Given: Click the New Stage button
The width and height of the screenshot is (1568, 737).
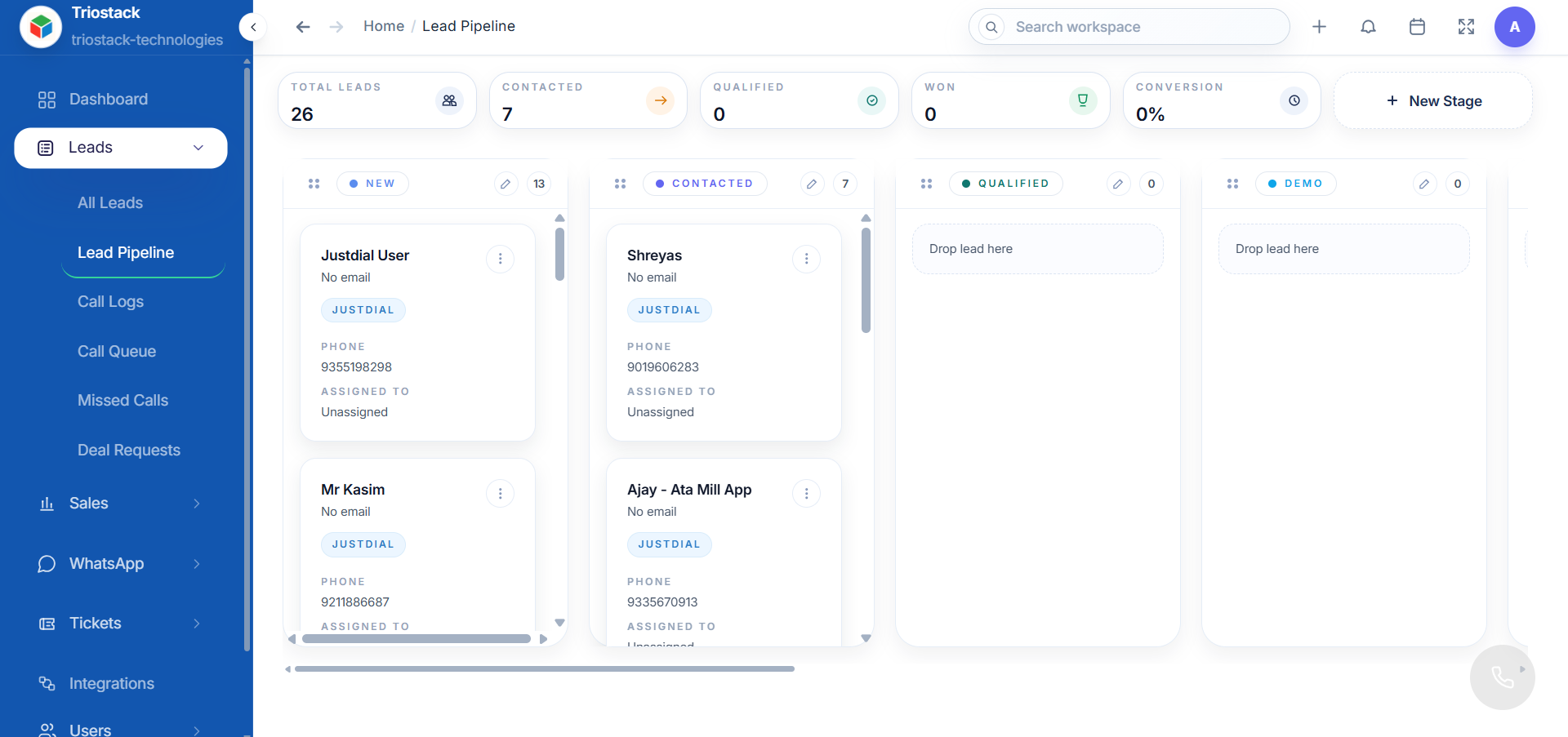Looking at the screenshot, I should [1433, 101].
